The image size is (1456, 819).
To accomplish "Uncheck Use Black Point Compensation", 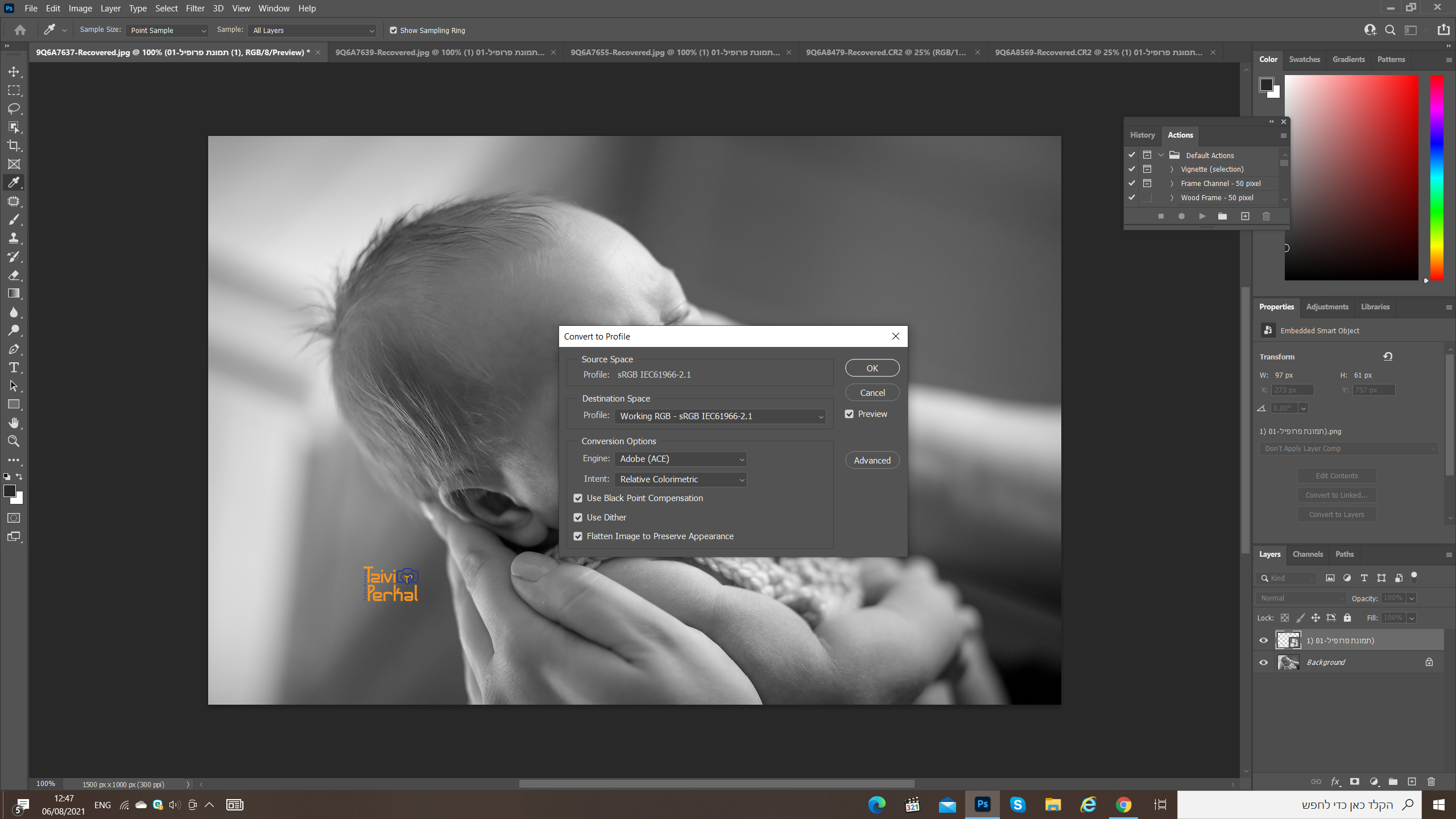I will point(578,498).
